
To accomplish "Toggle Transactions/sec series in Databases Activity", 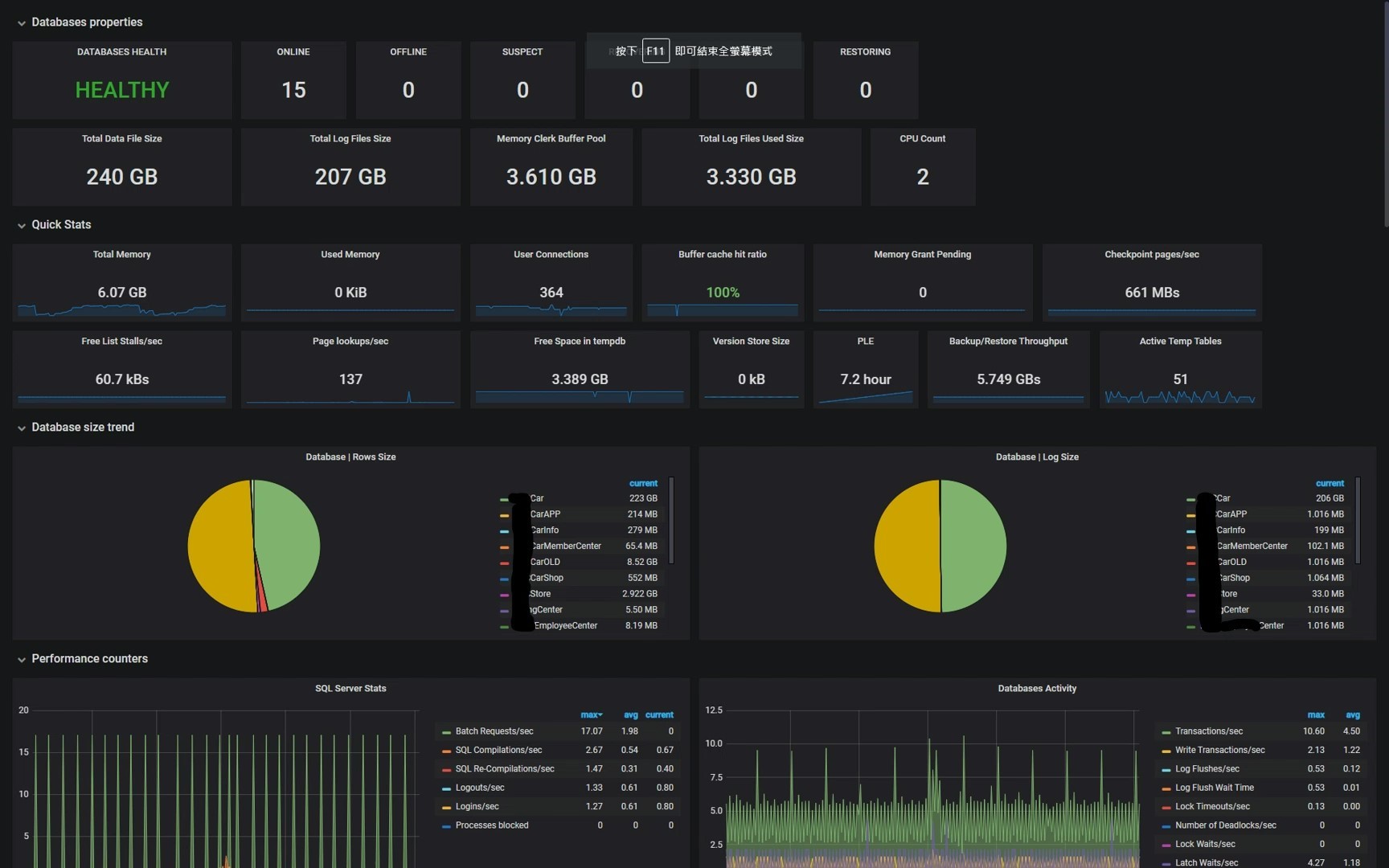I will tap(1208, 731).
